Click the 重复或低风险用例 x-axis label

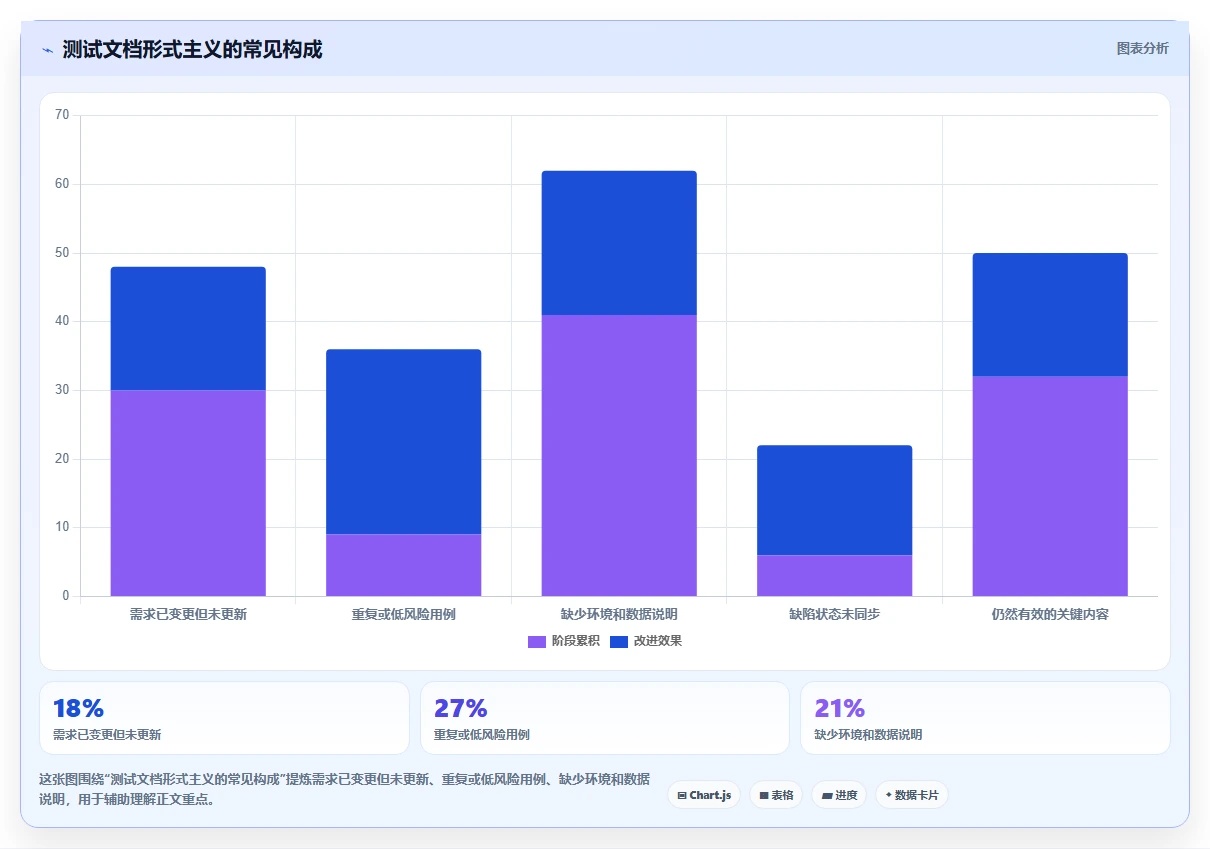tap(404, 614)
